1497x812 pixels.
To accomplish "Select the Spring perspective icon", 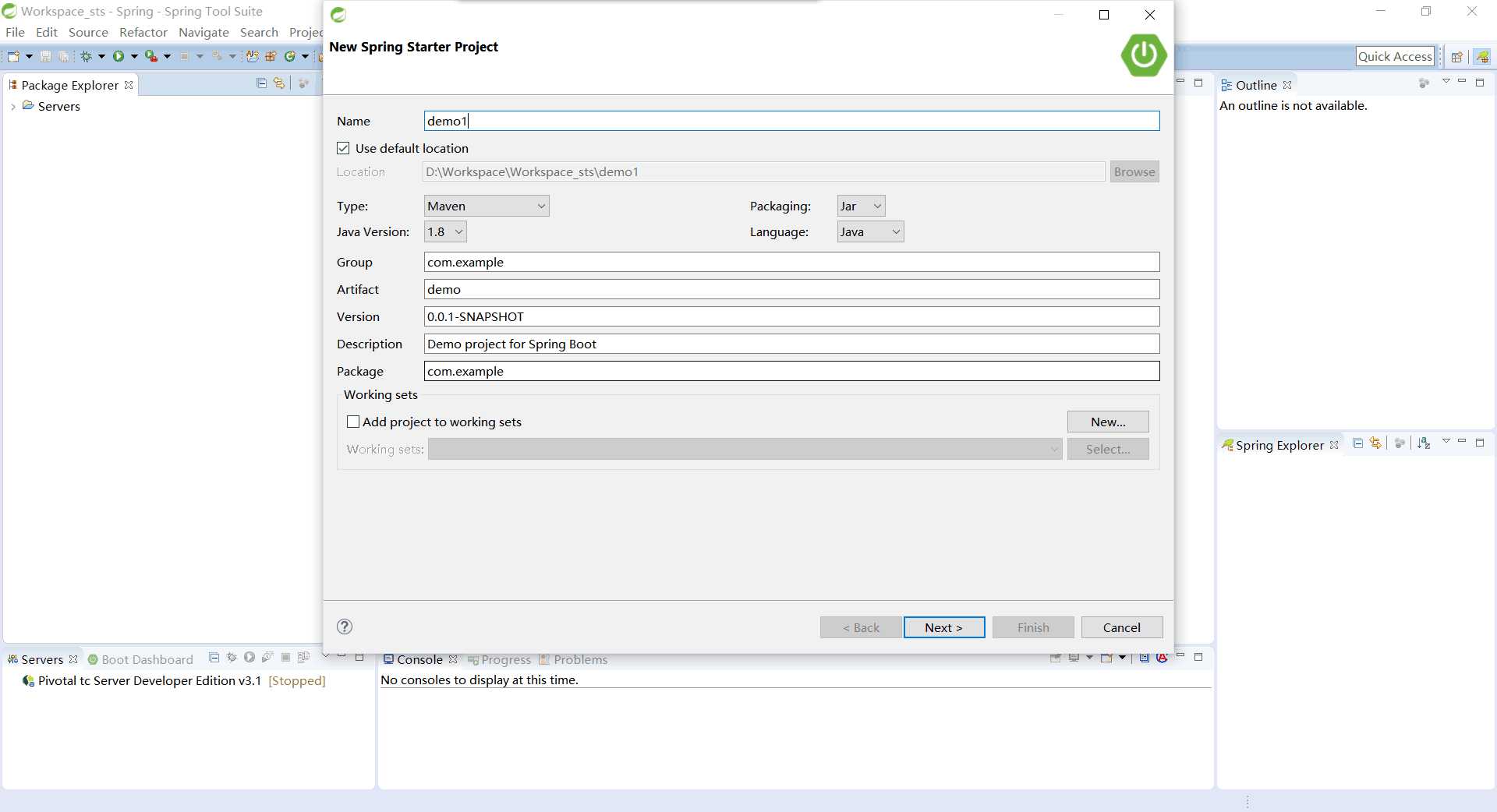I will [x=1482, y=56].
